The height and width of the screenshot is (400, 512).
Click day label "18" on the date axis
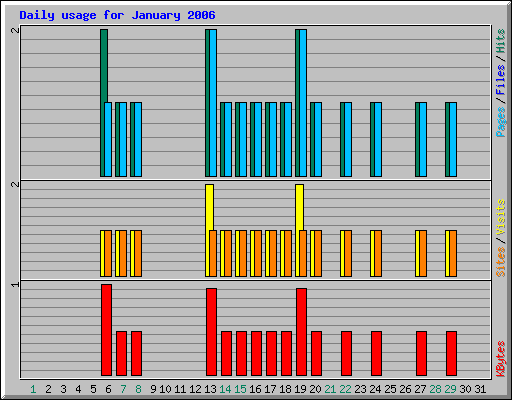pyautogui.click(x=285, y=389)
